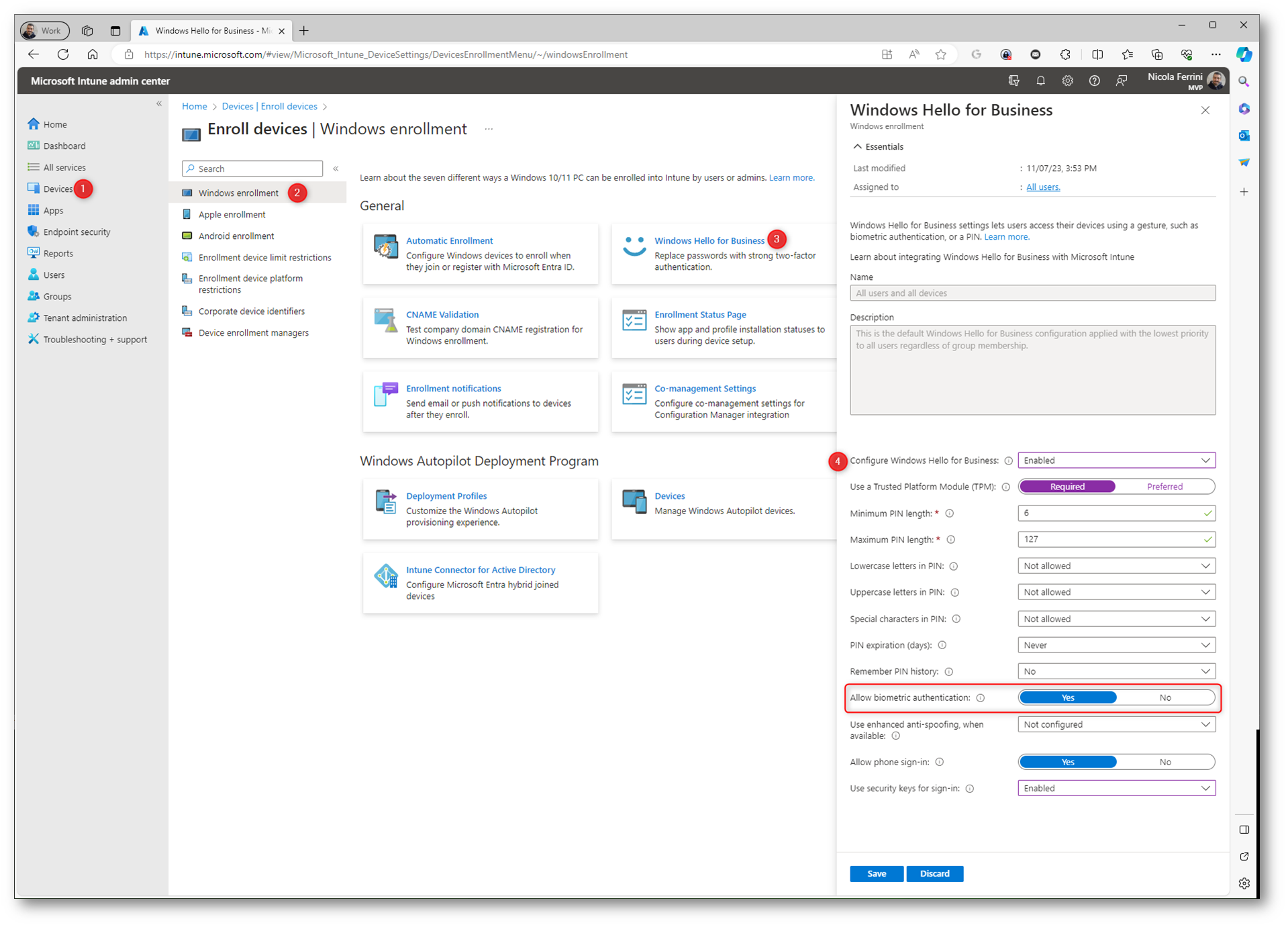
Task: Open the help question mark icon
Action: 1094,81
